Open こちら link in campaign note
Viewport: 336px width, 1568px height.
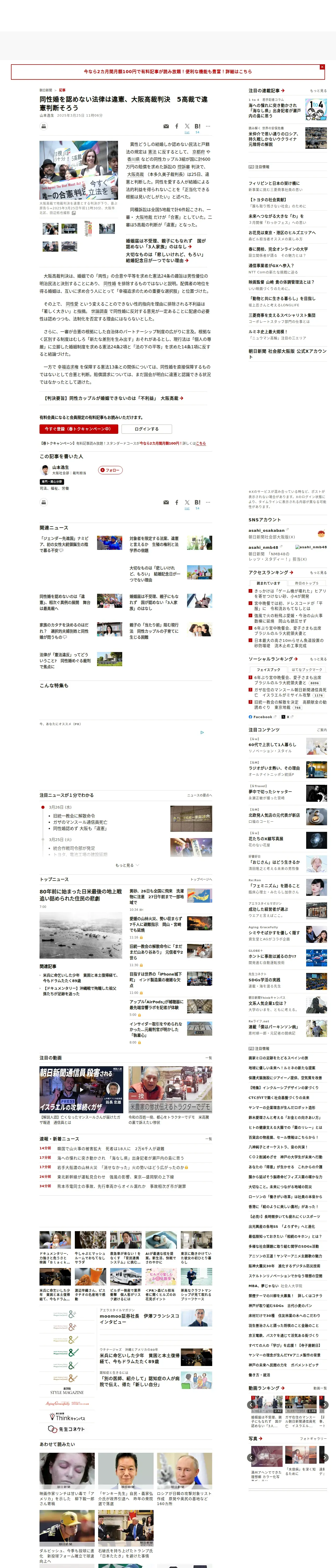coord(201,443)
